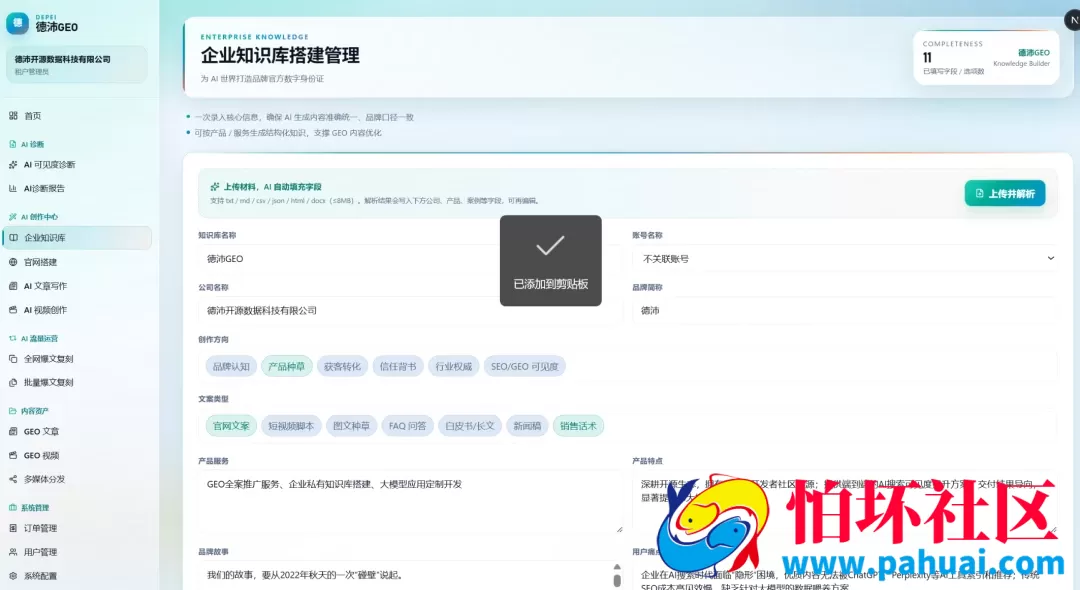Toggle the SEO/GEO 可见度 tag
Screen dimensions: 1080x590
(525, 366)
